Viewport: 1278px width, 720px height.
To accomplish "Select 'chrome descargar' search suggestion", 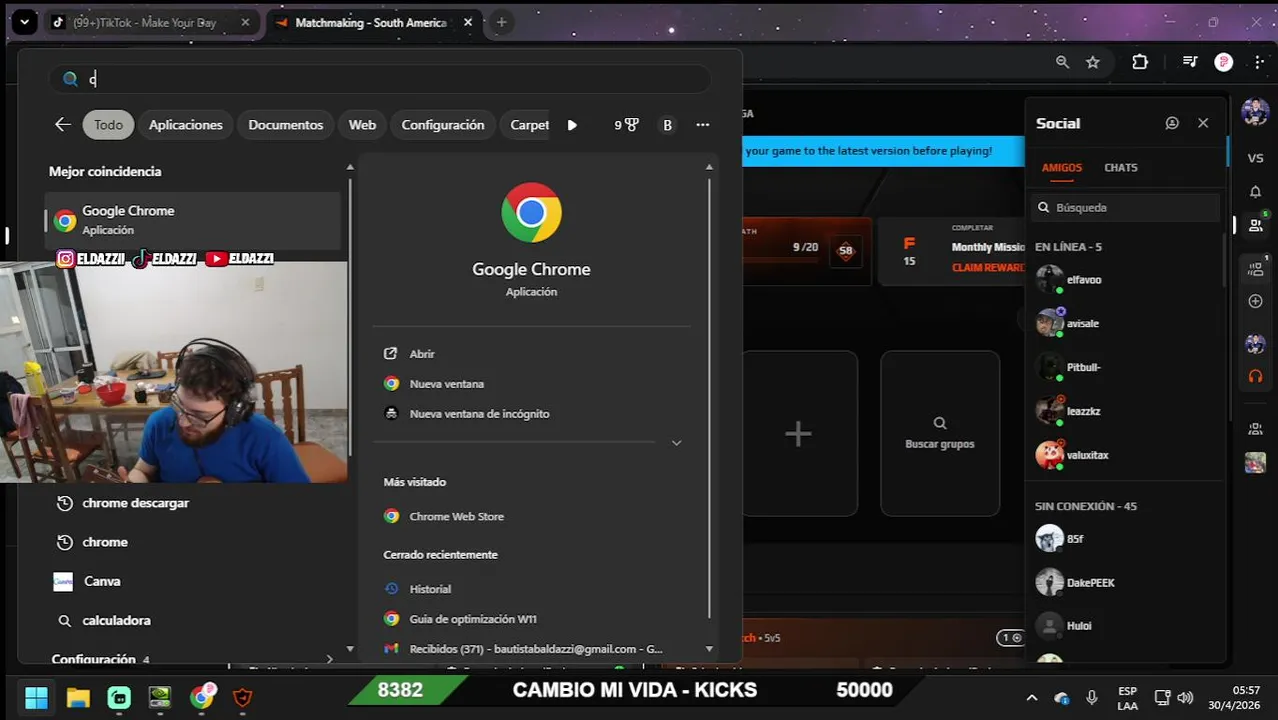I will [135, 503].
